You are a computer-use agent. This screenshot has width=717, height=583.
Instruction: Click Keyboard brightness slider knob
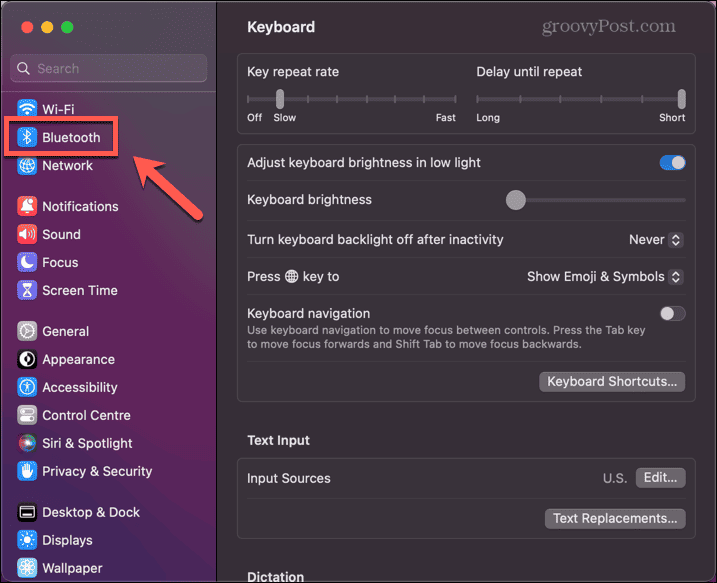click(516, 200)
